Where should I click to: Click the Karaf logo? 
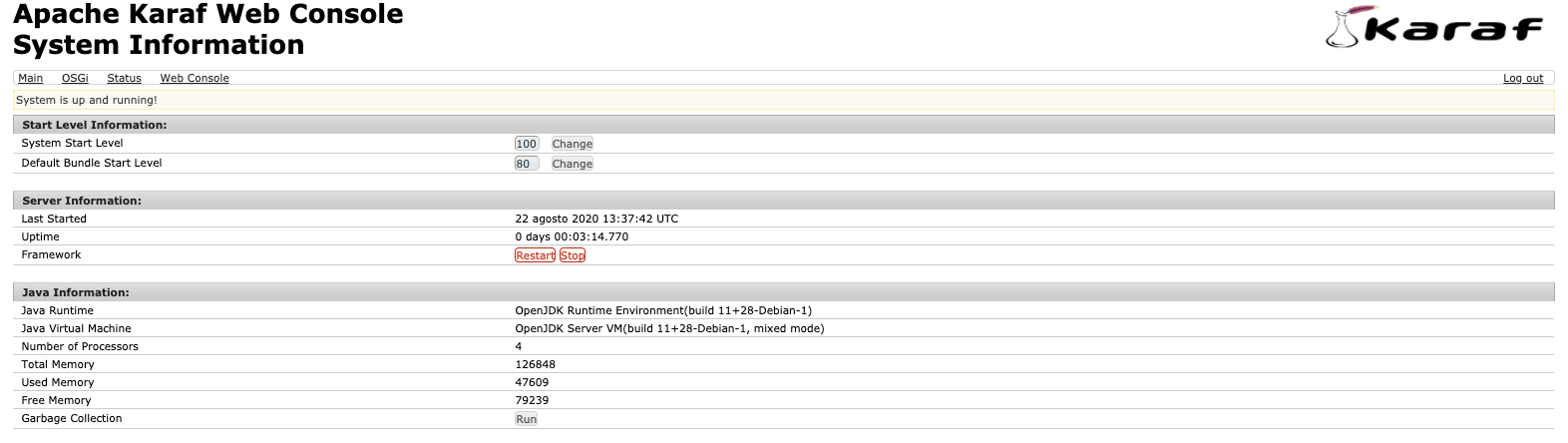(1434, 27)
